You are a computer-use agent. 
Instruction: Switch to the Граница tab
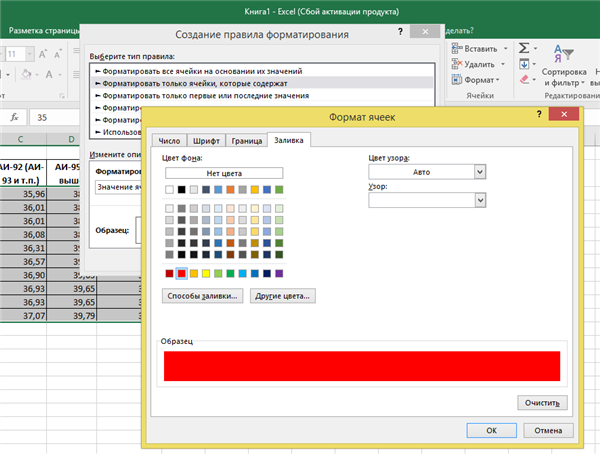coord(246,141)
